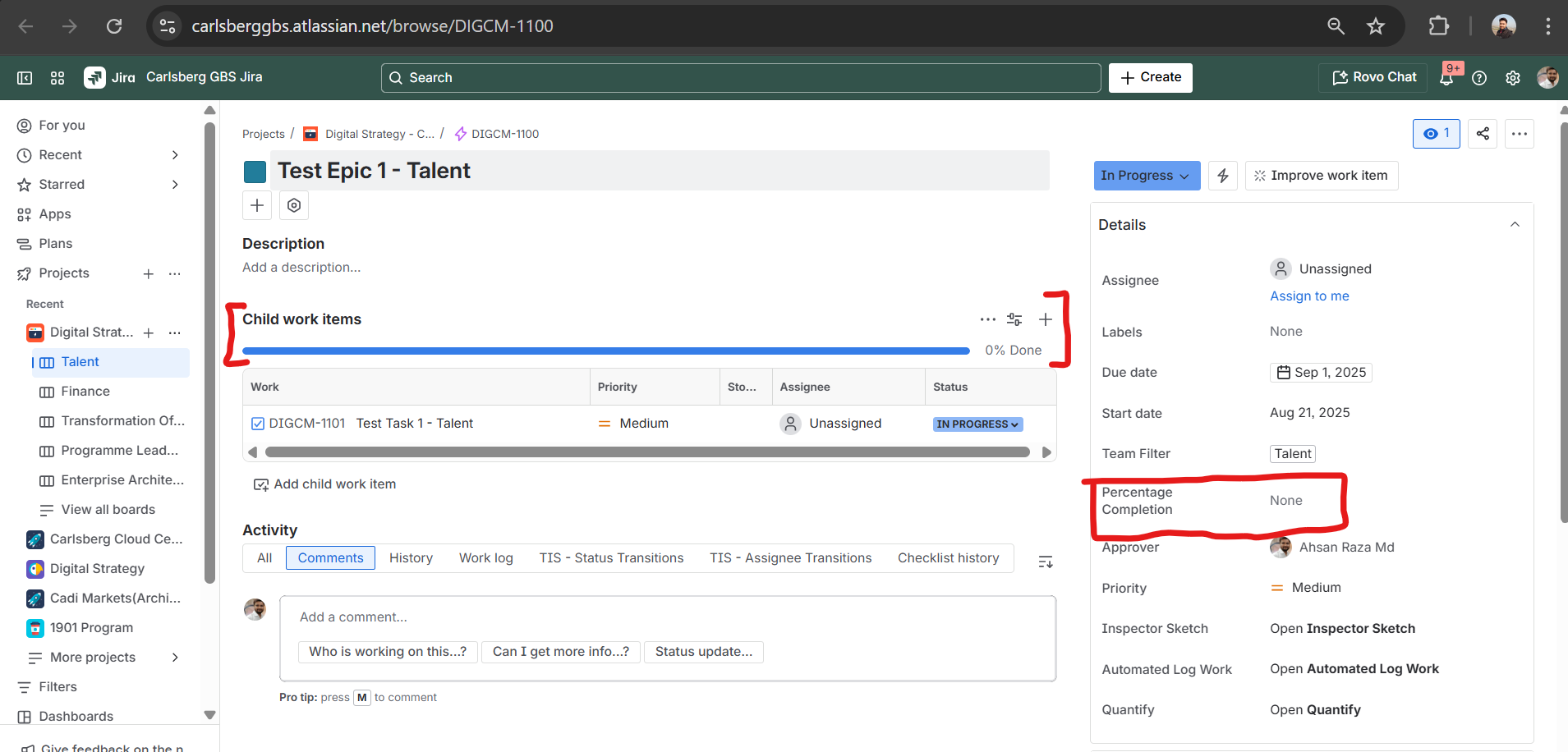Insert the 'Status update...' comment suggestion
The width and height of the screenshot is (1568, 752).
click(x=704, y=652)
